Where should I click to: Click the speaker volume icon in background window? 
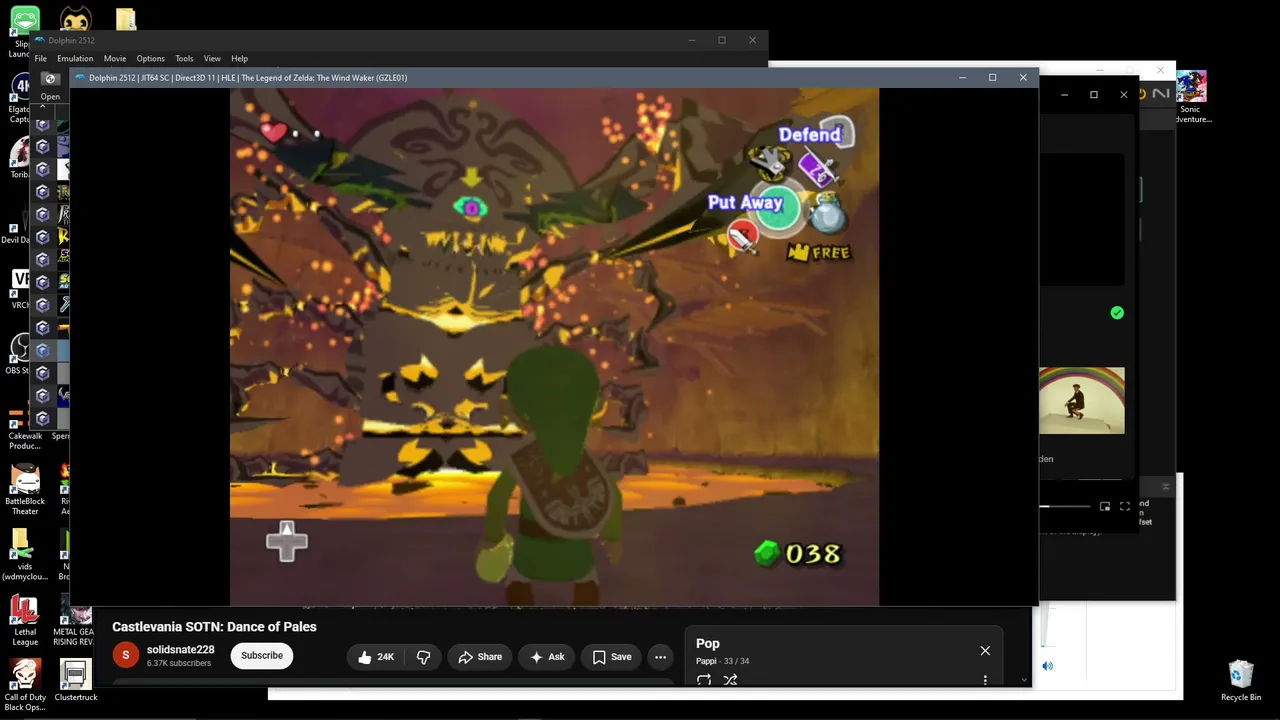pyautogui.click(x=1047, y=666)
